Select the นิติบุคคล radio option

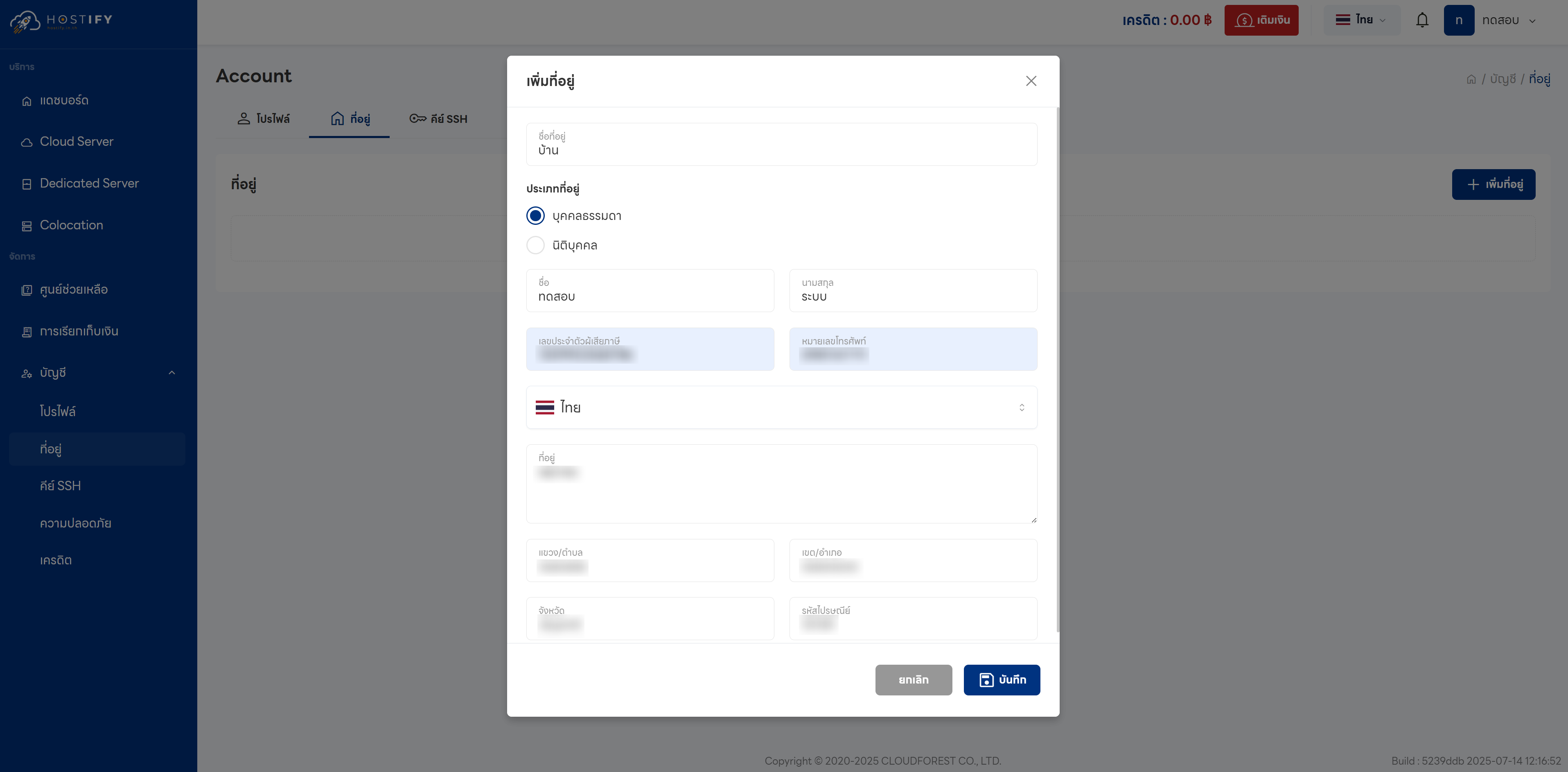tap(536, 245)
